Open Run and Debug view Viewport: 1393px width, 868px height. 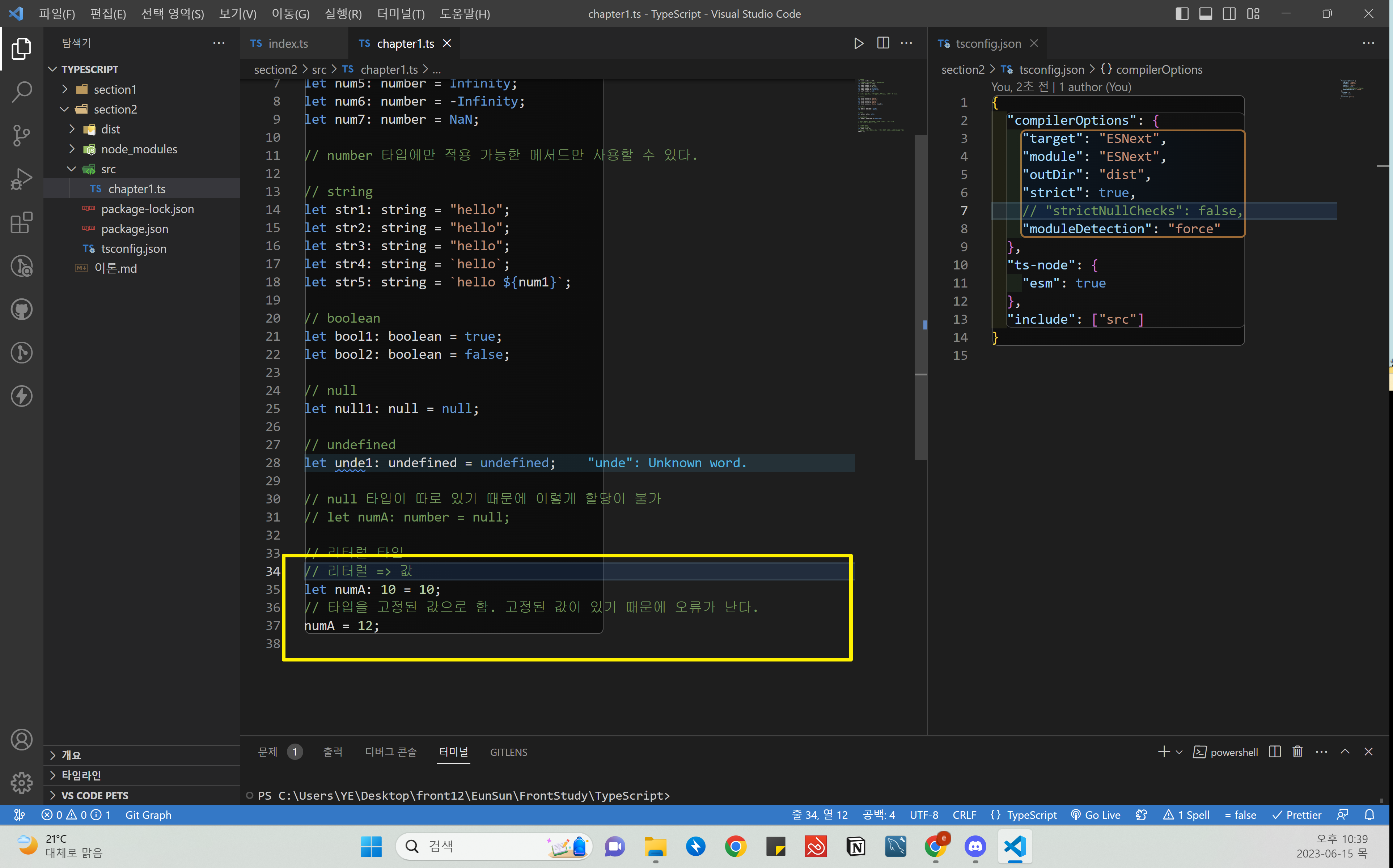coord(21,179)
